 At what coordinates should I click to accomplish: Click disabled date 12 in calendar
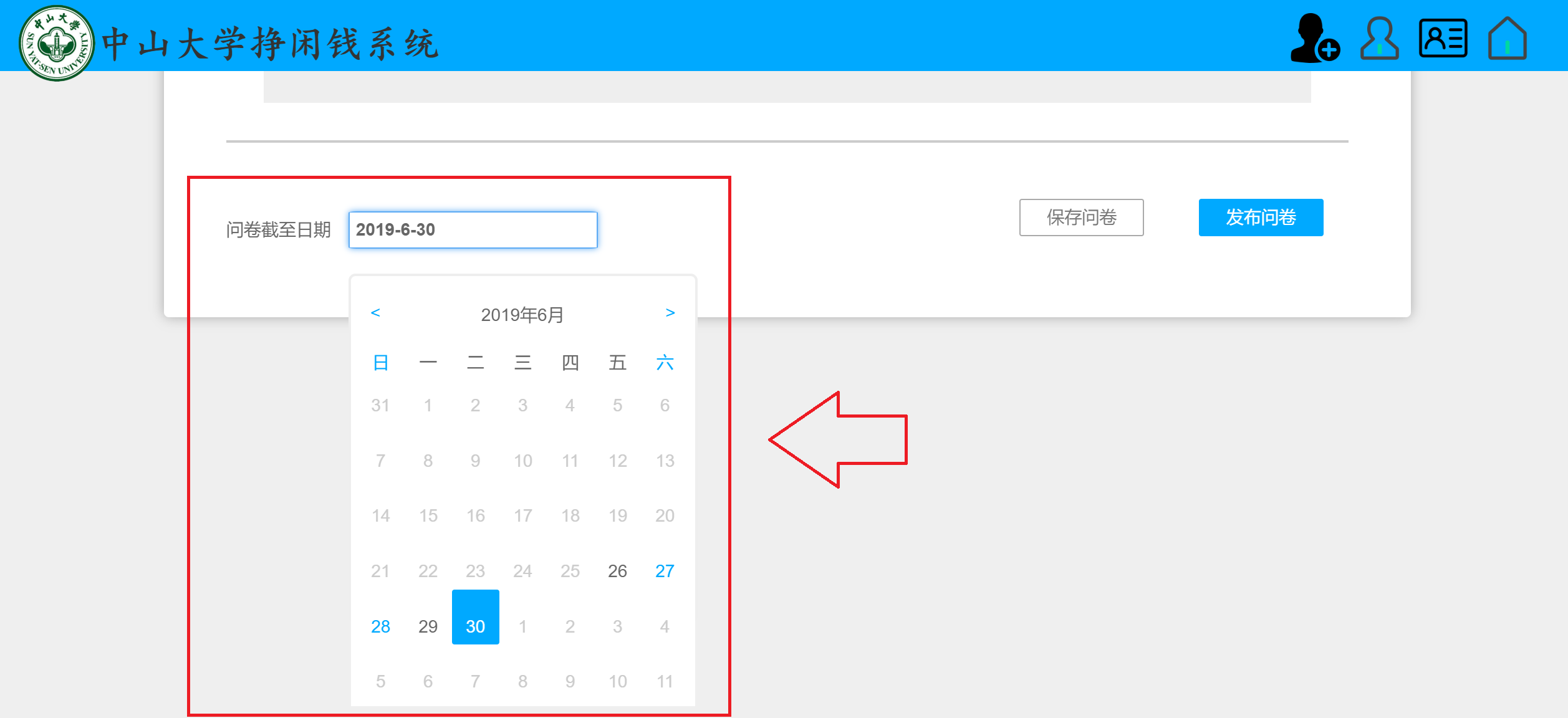tap(618, 461)
